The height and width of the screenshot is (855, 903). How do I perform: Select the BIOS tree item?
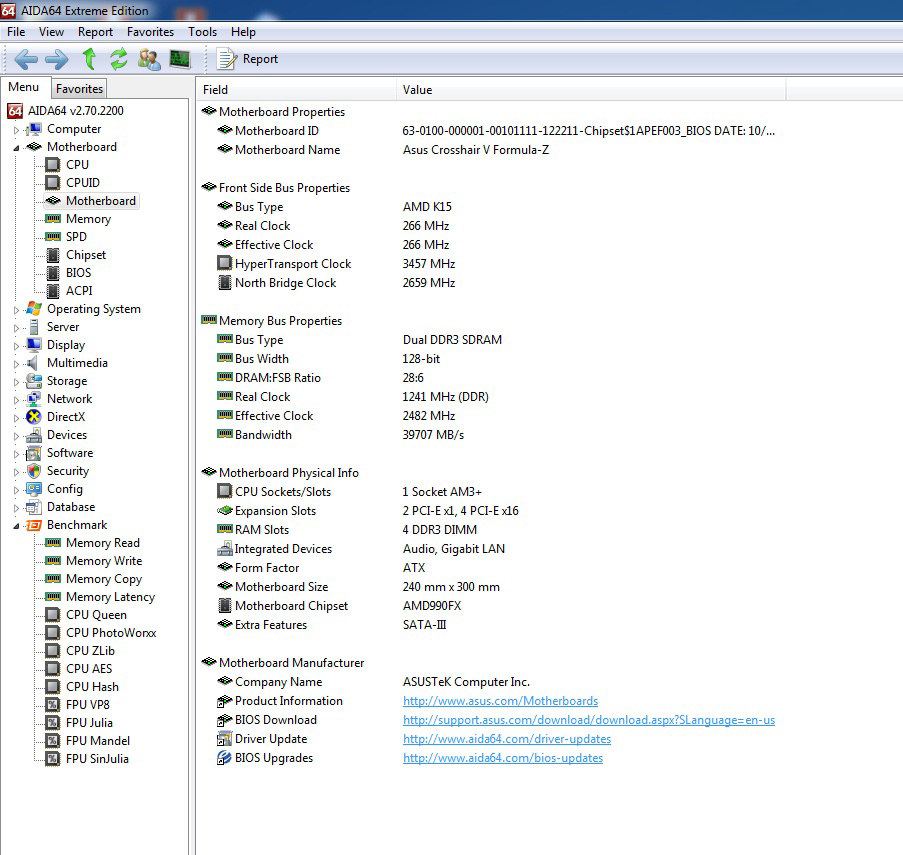(78, 272)
